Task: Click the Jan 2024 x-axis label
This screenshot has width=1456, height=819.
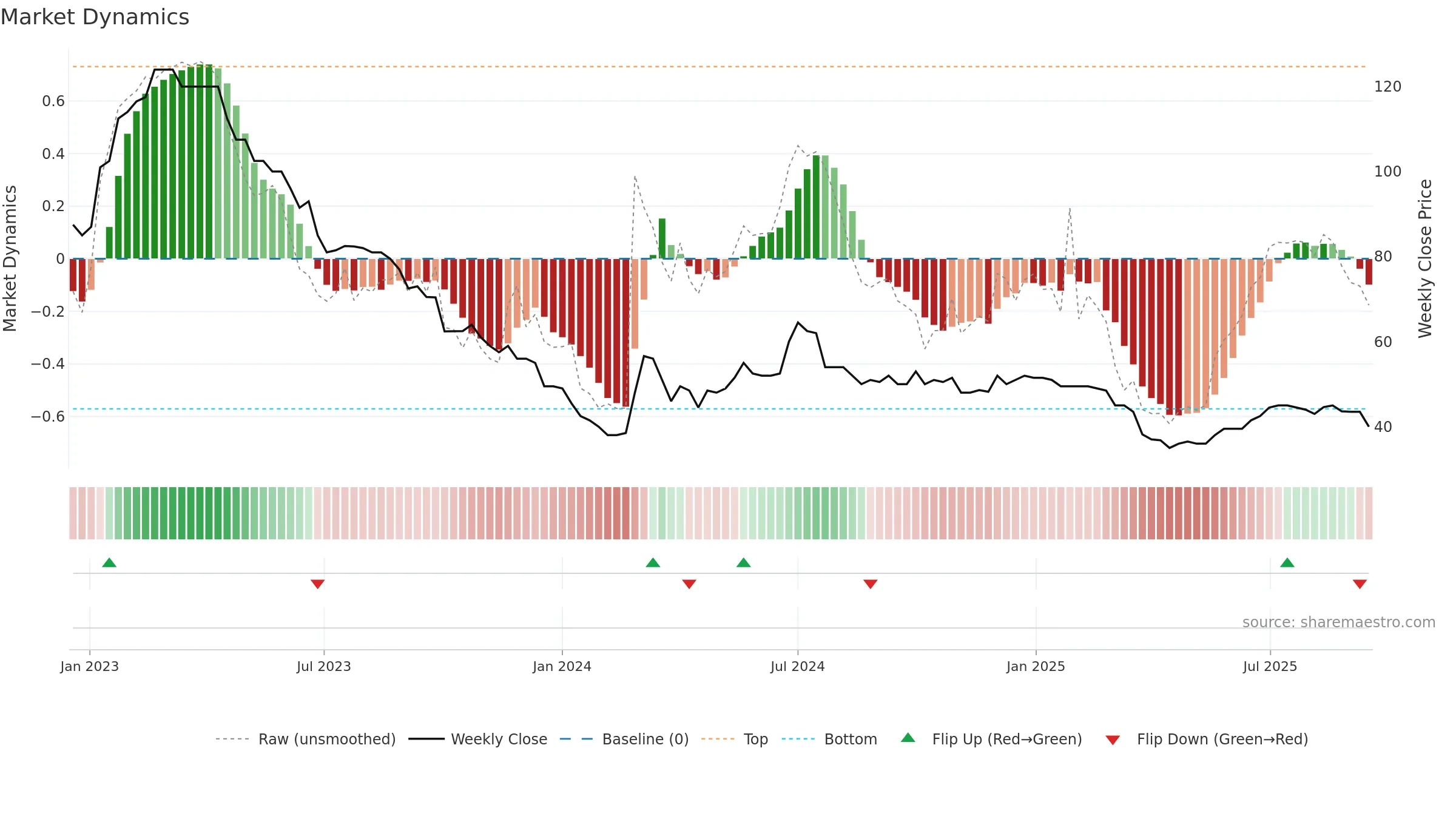Action: click(562, 666)
